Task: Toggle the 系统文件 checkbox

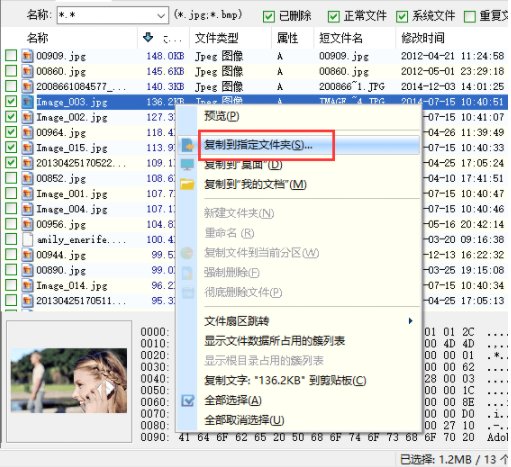Action: pos(402,16)
